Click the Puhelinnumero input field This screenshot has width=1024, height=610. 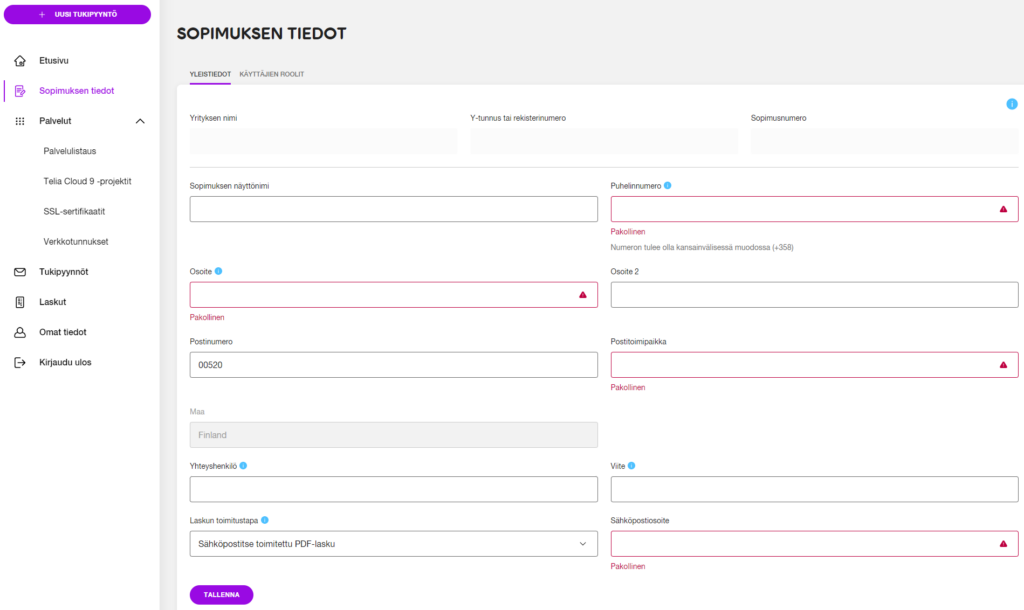814,209
